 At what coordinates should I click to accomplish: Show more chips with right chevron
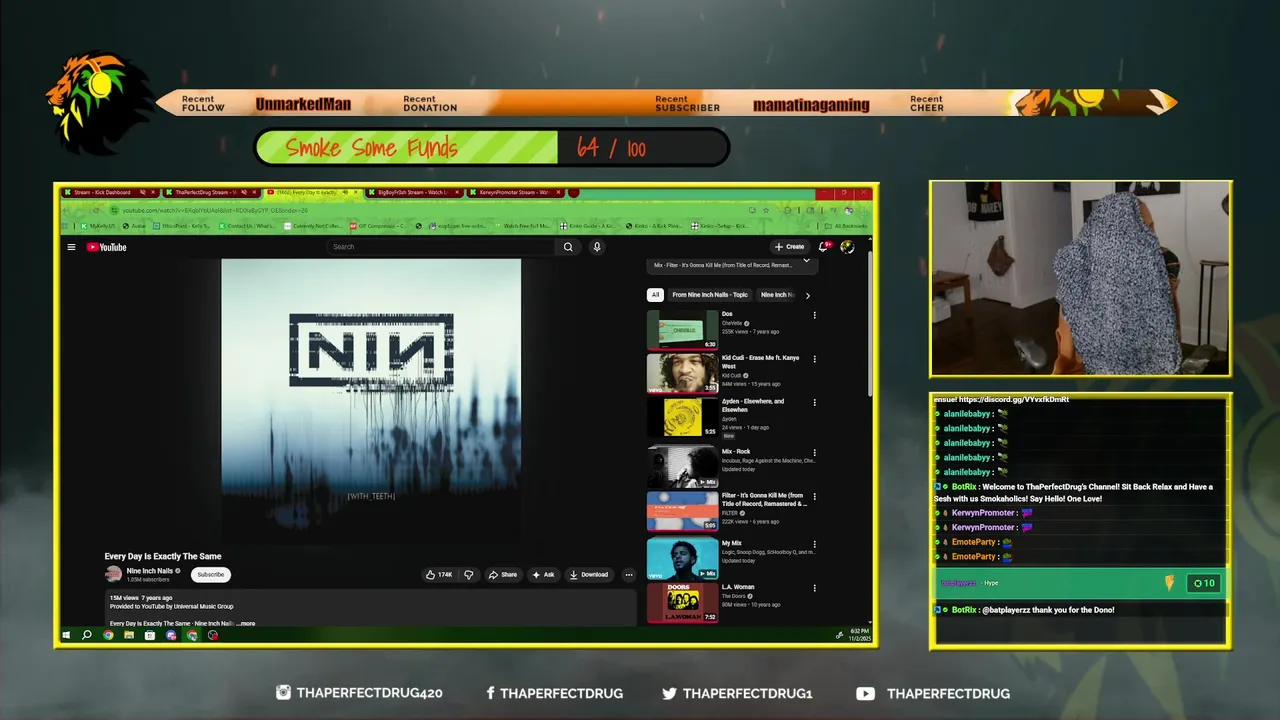click(807, 295)
